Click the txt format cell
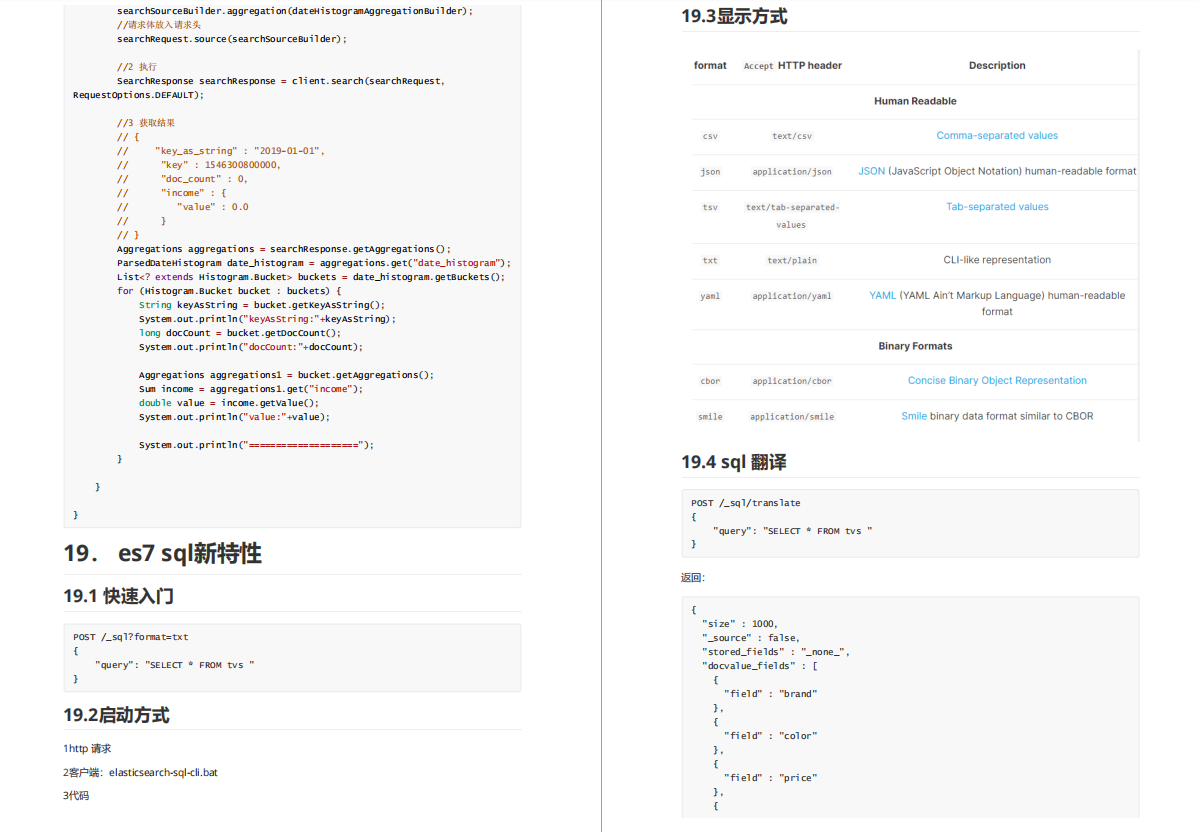Image resolution: width=1198 pixels, height=832 pixels. tap(710, 261)
